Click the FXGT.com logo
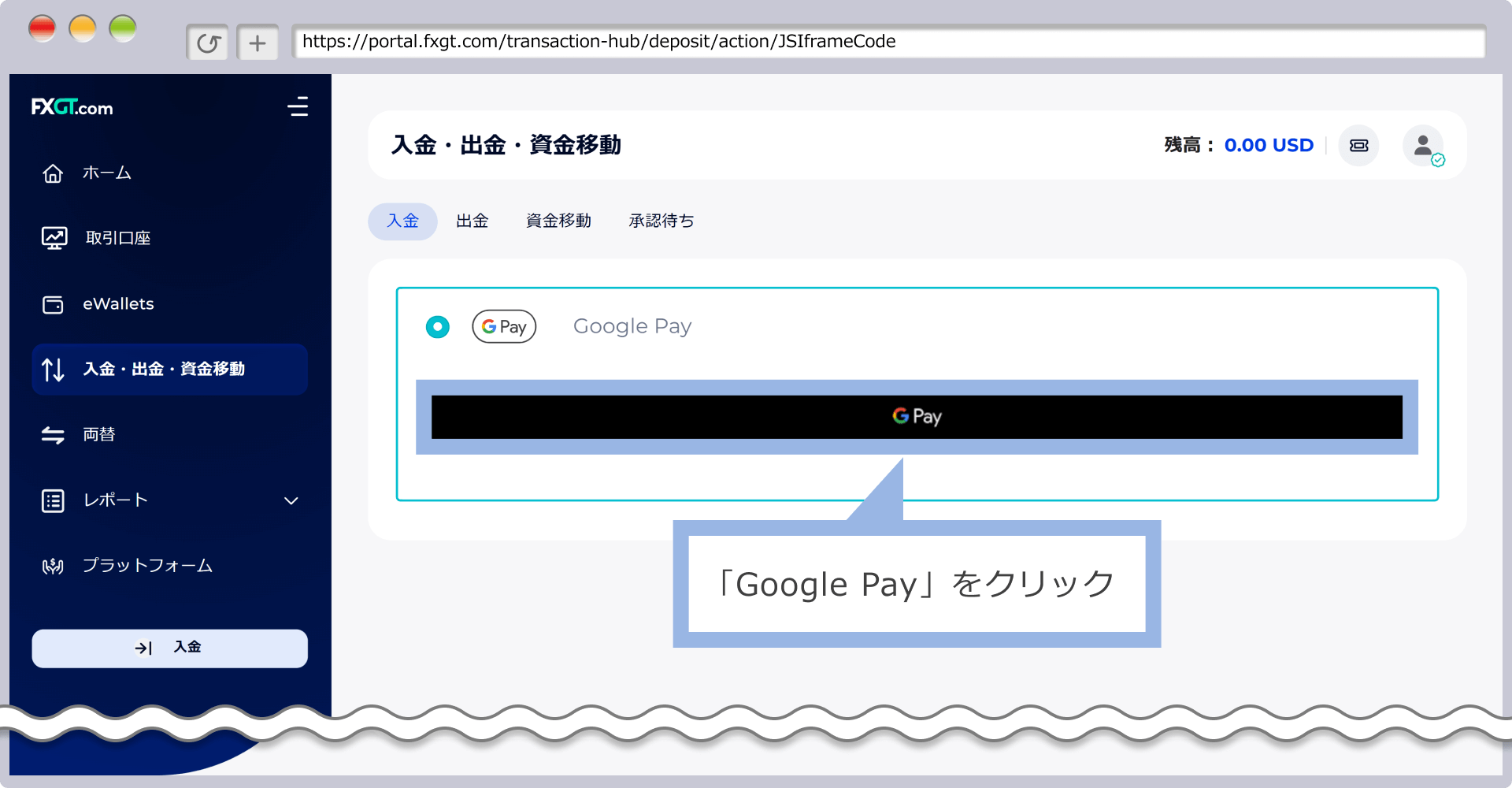This screenshot has width=1512, height=788. coord(72,107)
